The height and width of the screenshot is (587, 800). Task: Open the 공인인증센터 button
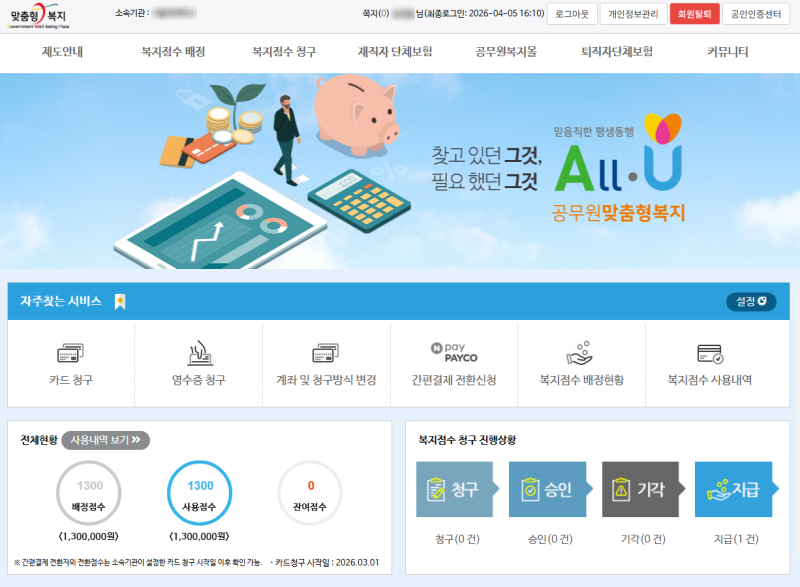tap(756, 14)
